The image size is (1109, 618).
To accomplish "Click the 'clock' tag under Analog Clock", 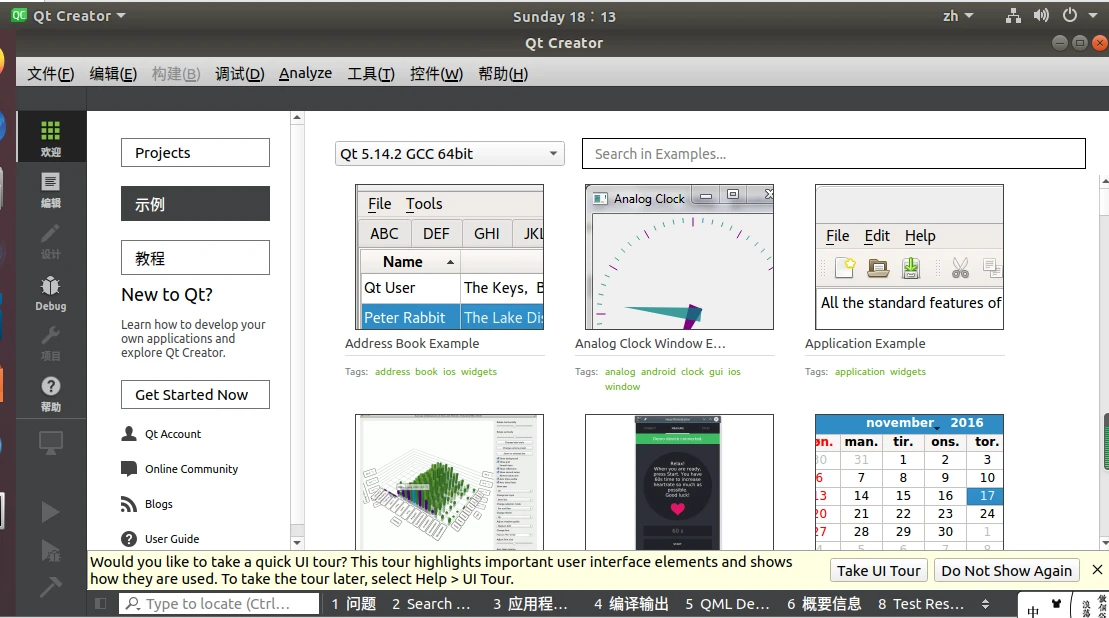I will click(692, 371).
